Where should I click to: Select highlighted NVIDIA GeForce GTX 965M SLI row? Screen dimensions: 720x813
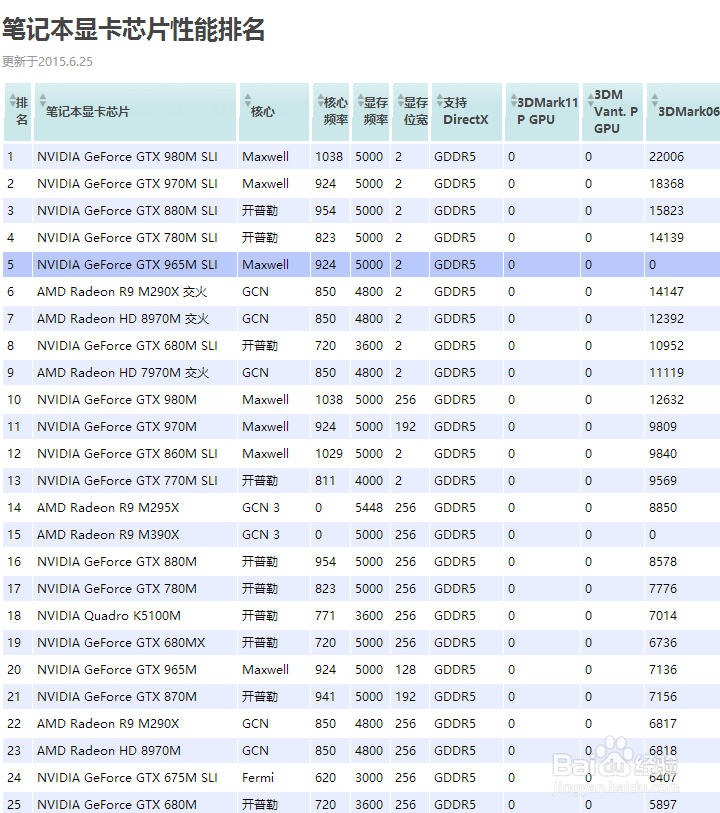(361, 264)
